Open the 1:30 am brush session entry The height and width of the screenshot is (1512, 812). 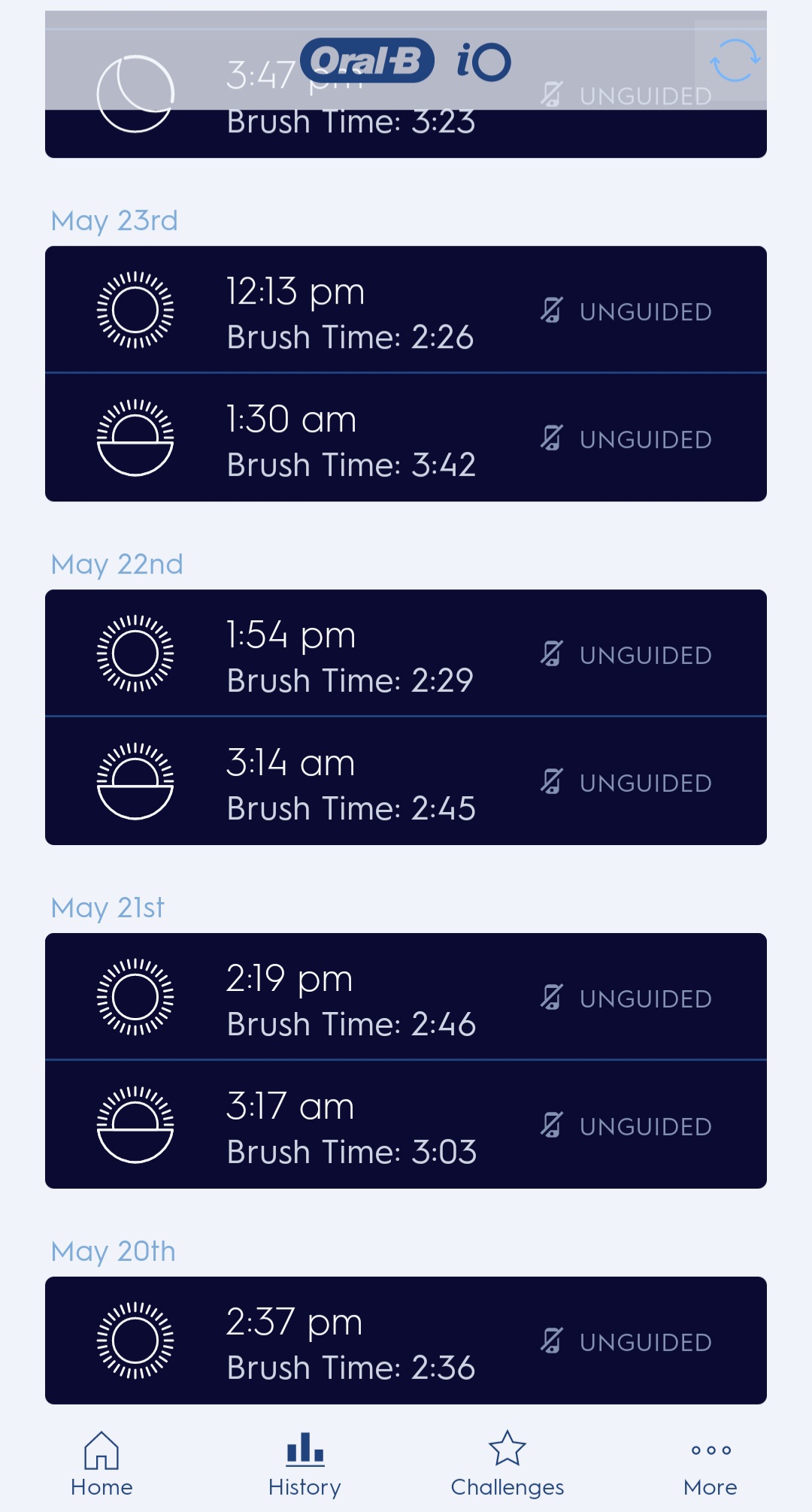pos(406,438)
